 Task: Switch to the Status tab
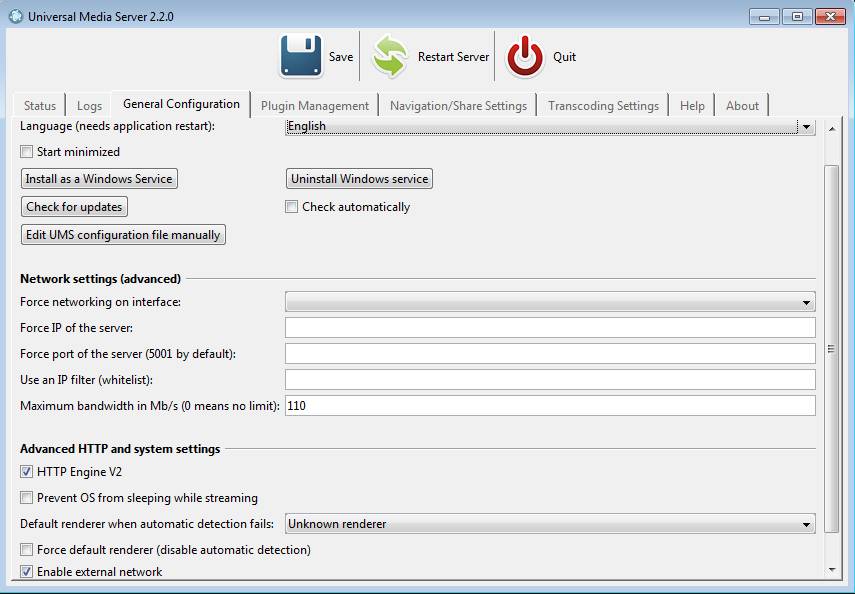[39, 106]
